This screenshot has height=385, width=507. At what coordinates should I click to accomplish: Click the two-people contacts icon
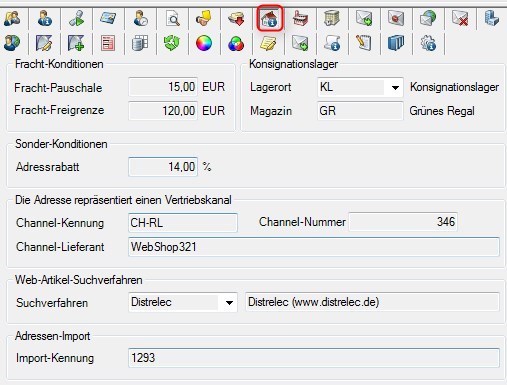(12, 18)
